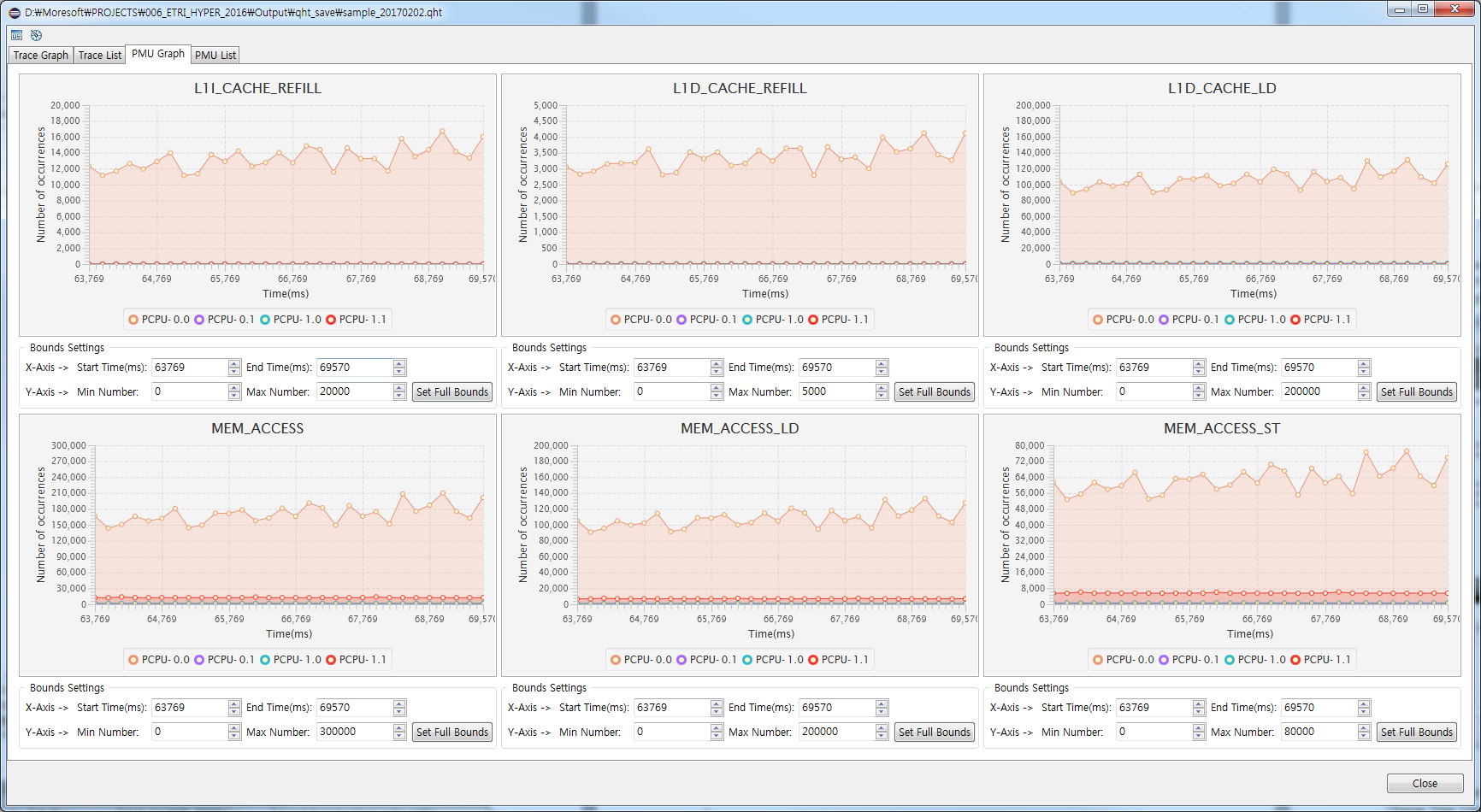Viewport: 1481px width, 812px height.
Task: Click PCPU-1.0 legend marker under L1D_CACHE_LD chart
Action: click(1230, 320)
